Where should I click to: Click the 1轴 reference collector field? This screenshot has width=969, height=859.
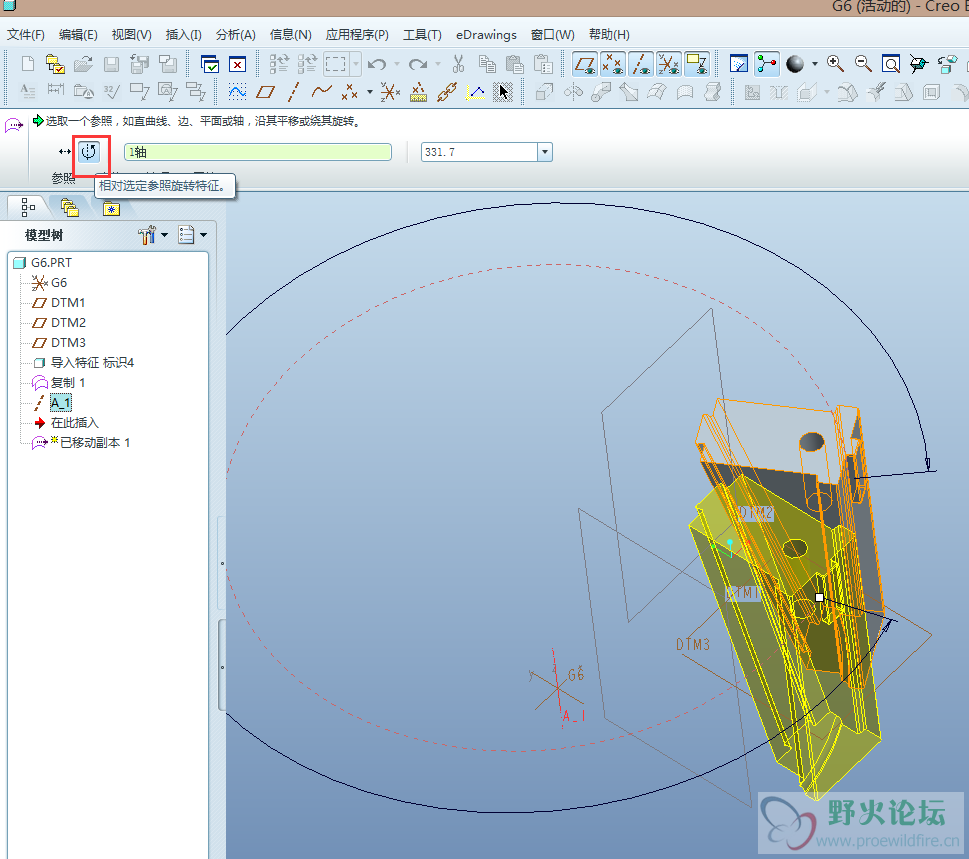(257, 152)
